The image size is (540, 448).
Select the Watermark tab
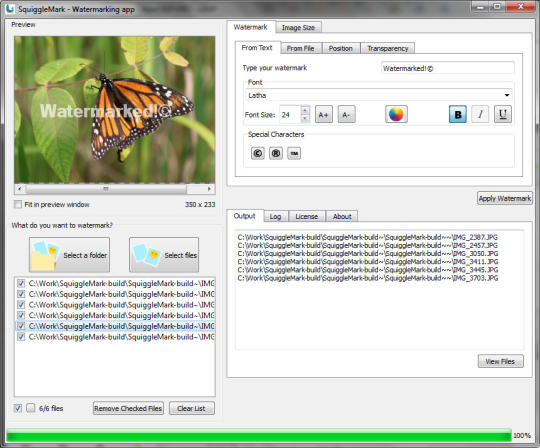point(251,27)
